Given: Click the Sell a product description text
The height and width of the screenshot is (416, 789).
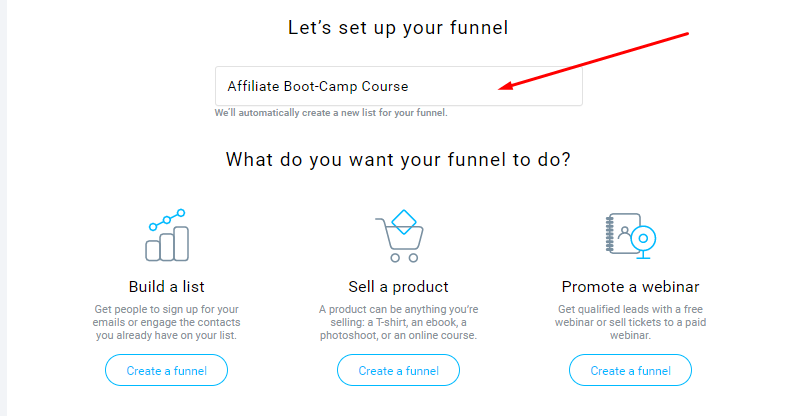Looking at the screenshot, I should (x=398, y=322).
